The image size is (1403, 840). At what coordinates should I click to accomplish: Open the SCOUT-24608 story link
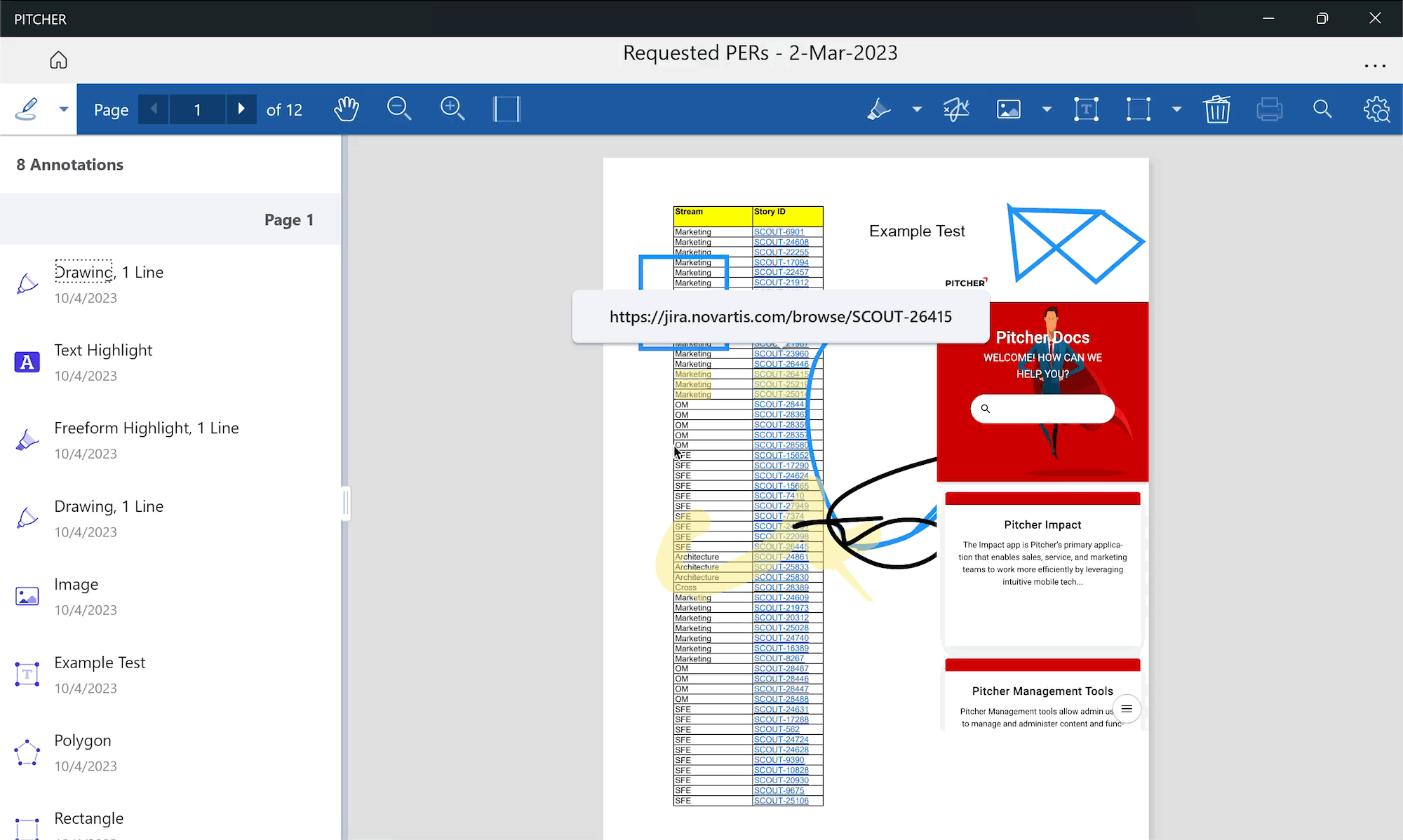click(781, 242)
